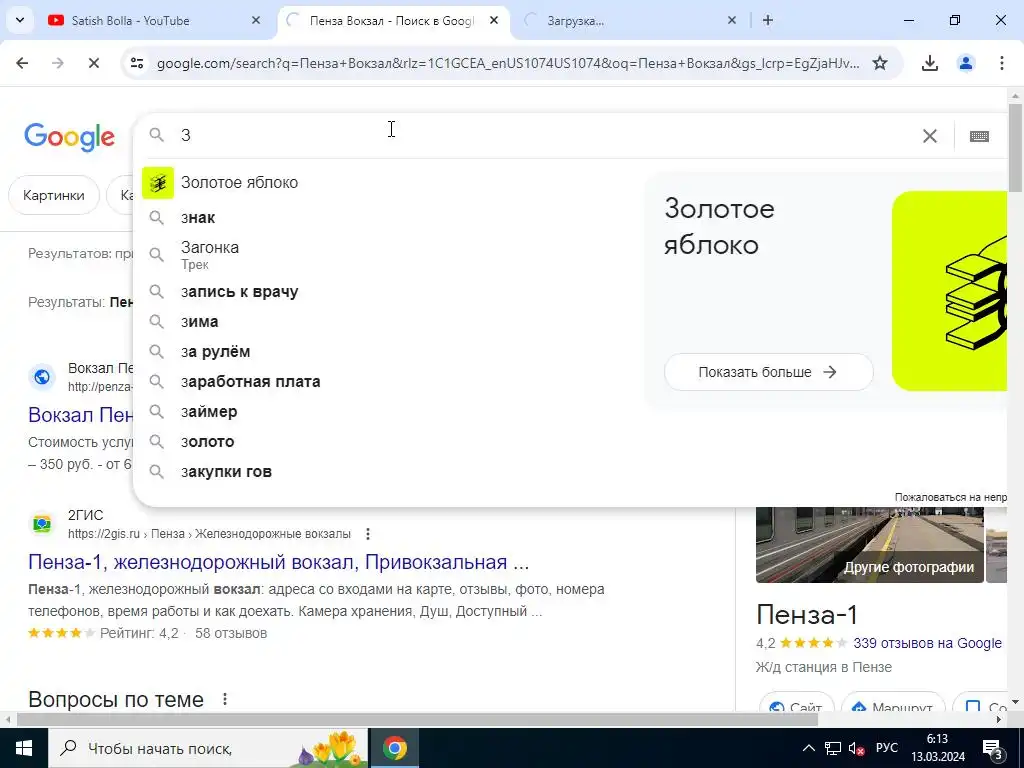Open the tab search dropdown arrow
Viewport: 1024px width, 768px height.
20,20
